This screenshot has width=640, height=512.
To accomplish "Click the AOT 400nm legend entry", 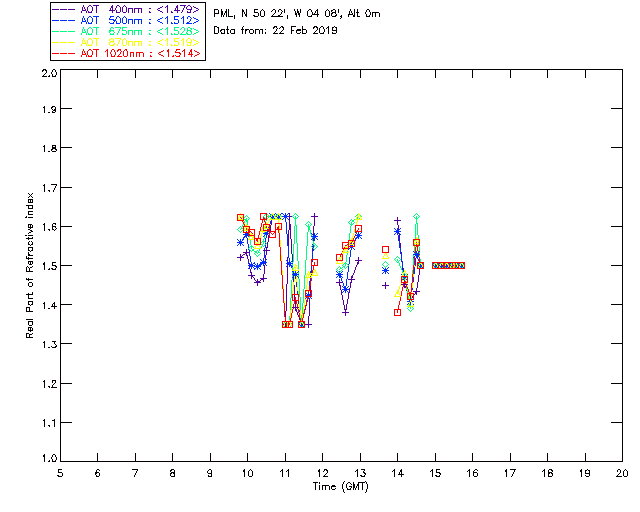I will pos(127,9).
